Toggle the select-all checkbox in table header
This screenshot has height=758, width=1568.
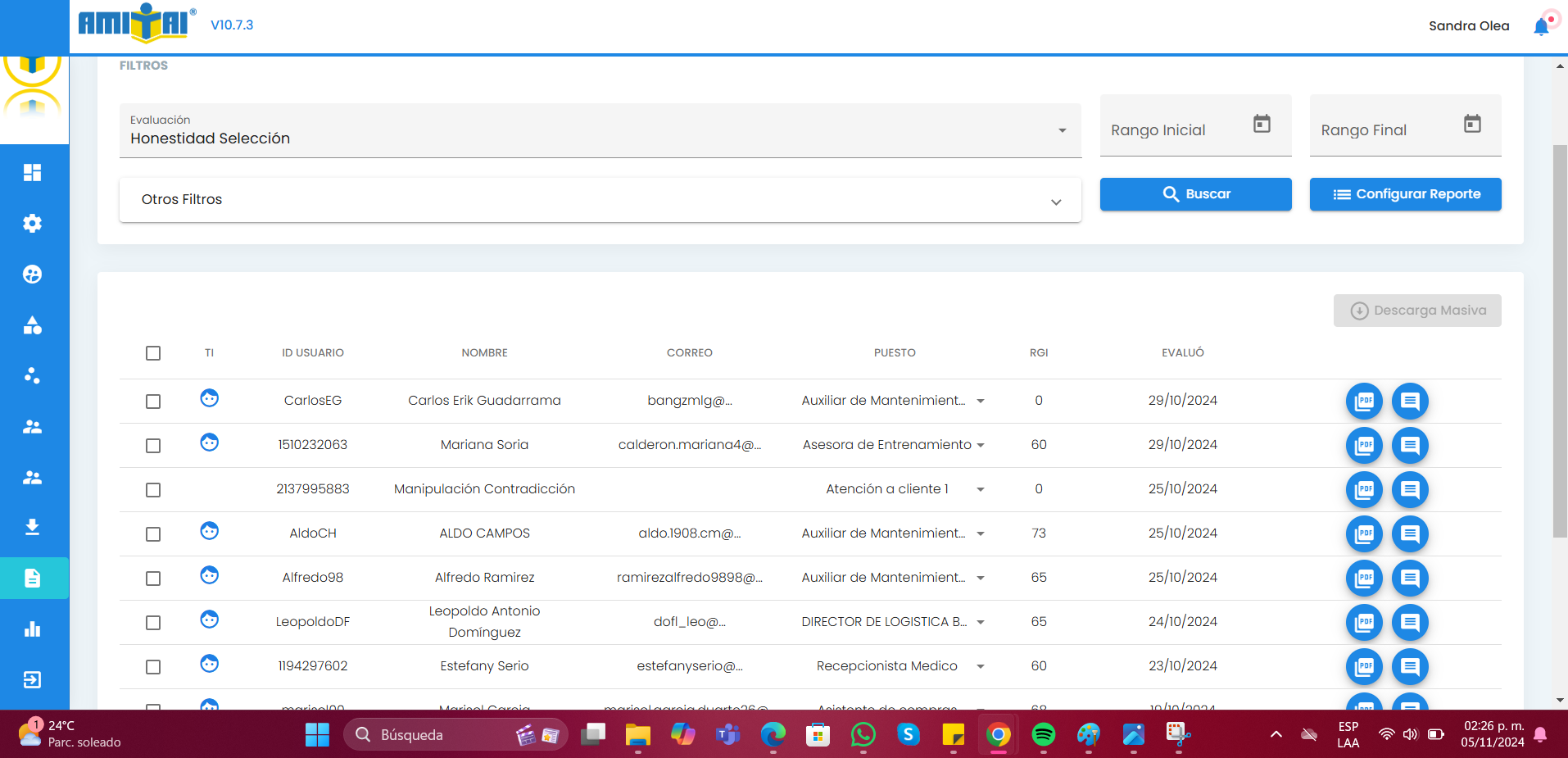pos(153,353)
